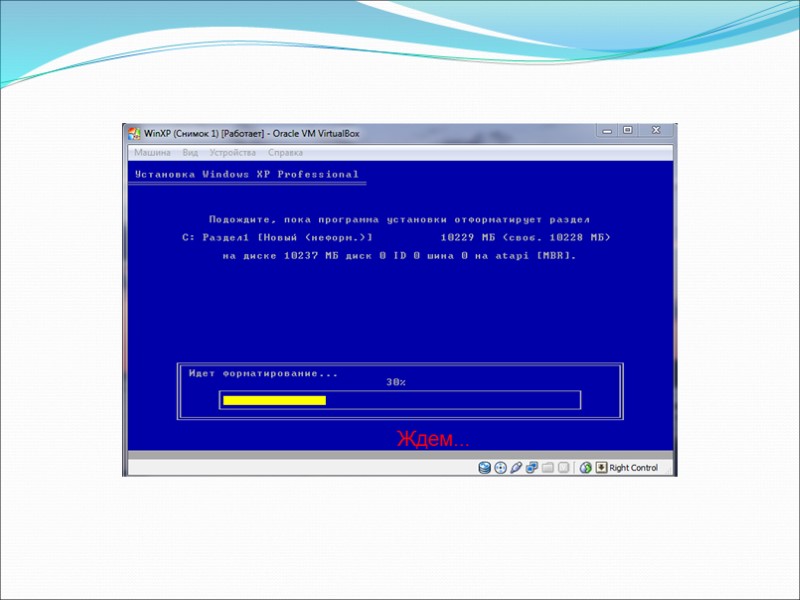Click the shared folders icon
The width and height of the screenshot is (800, 600).
coord(547,467)
